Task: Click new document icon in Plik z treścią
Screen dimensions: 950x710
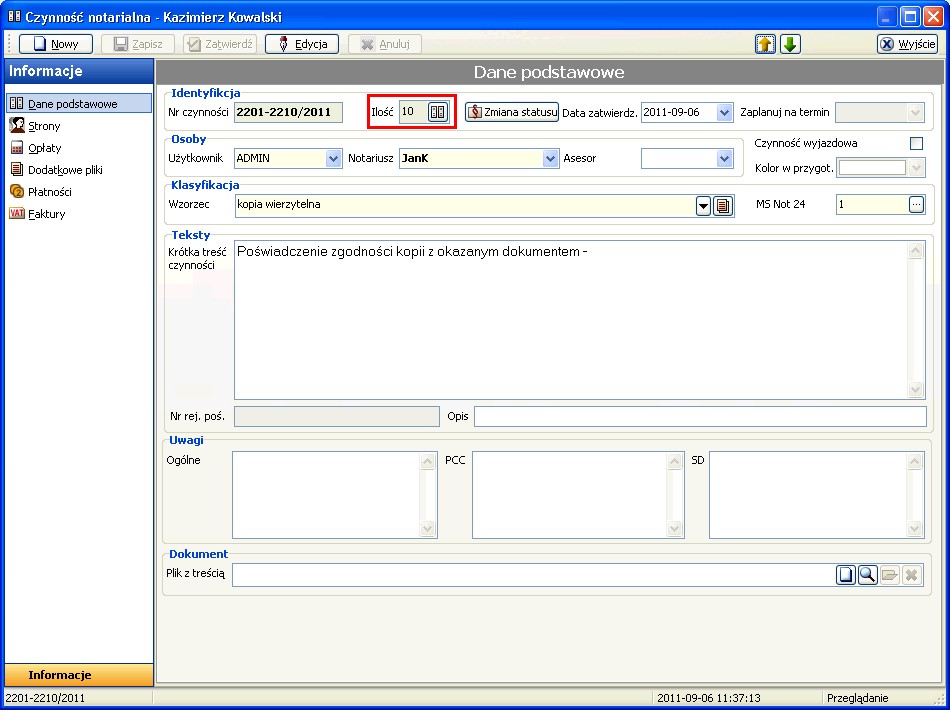Action: click(846, 575)
